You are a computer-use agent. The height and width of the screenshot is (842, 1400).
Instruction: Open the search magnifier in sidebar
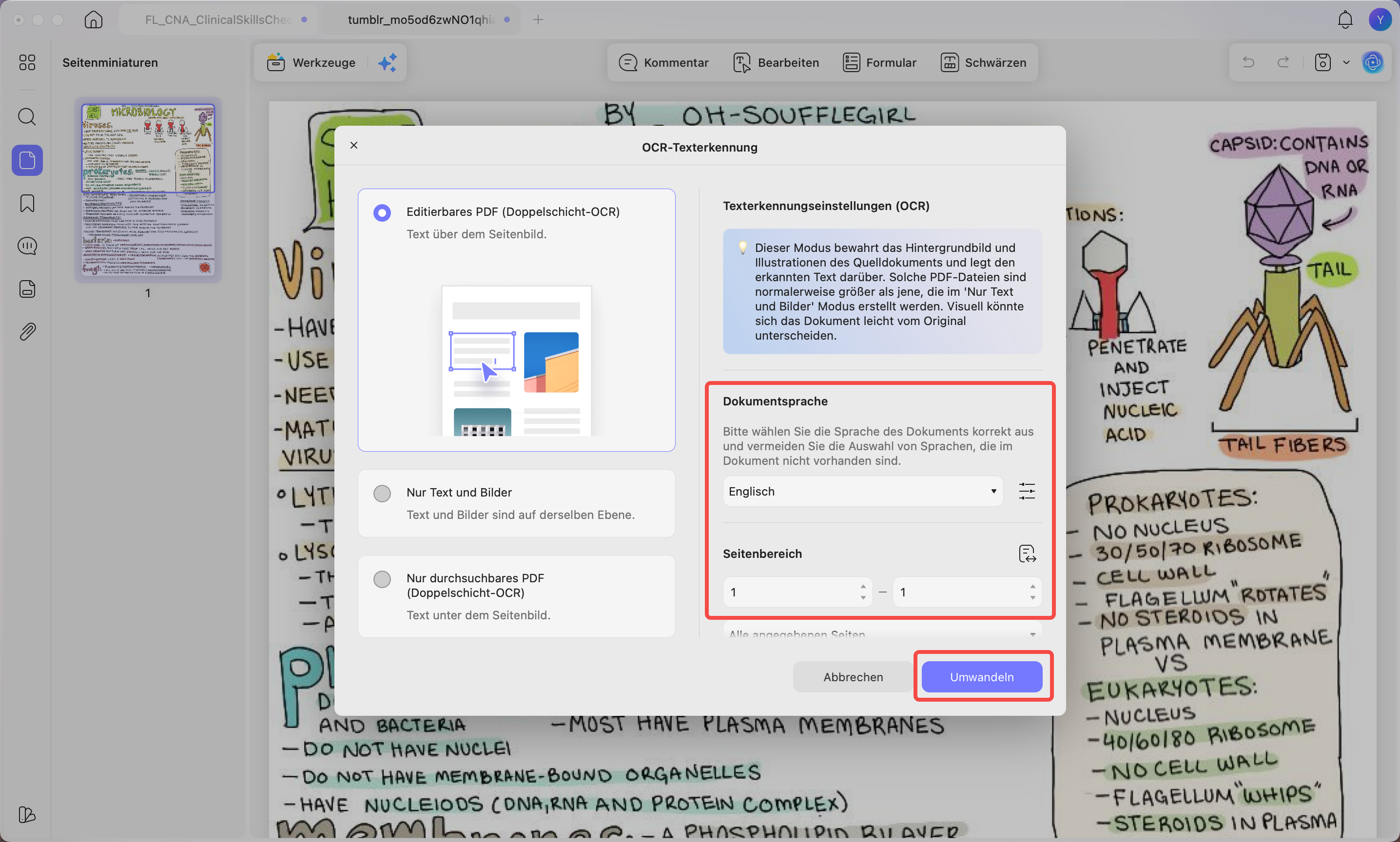(27, 117)
